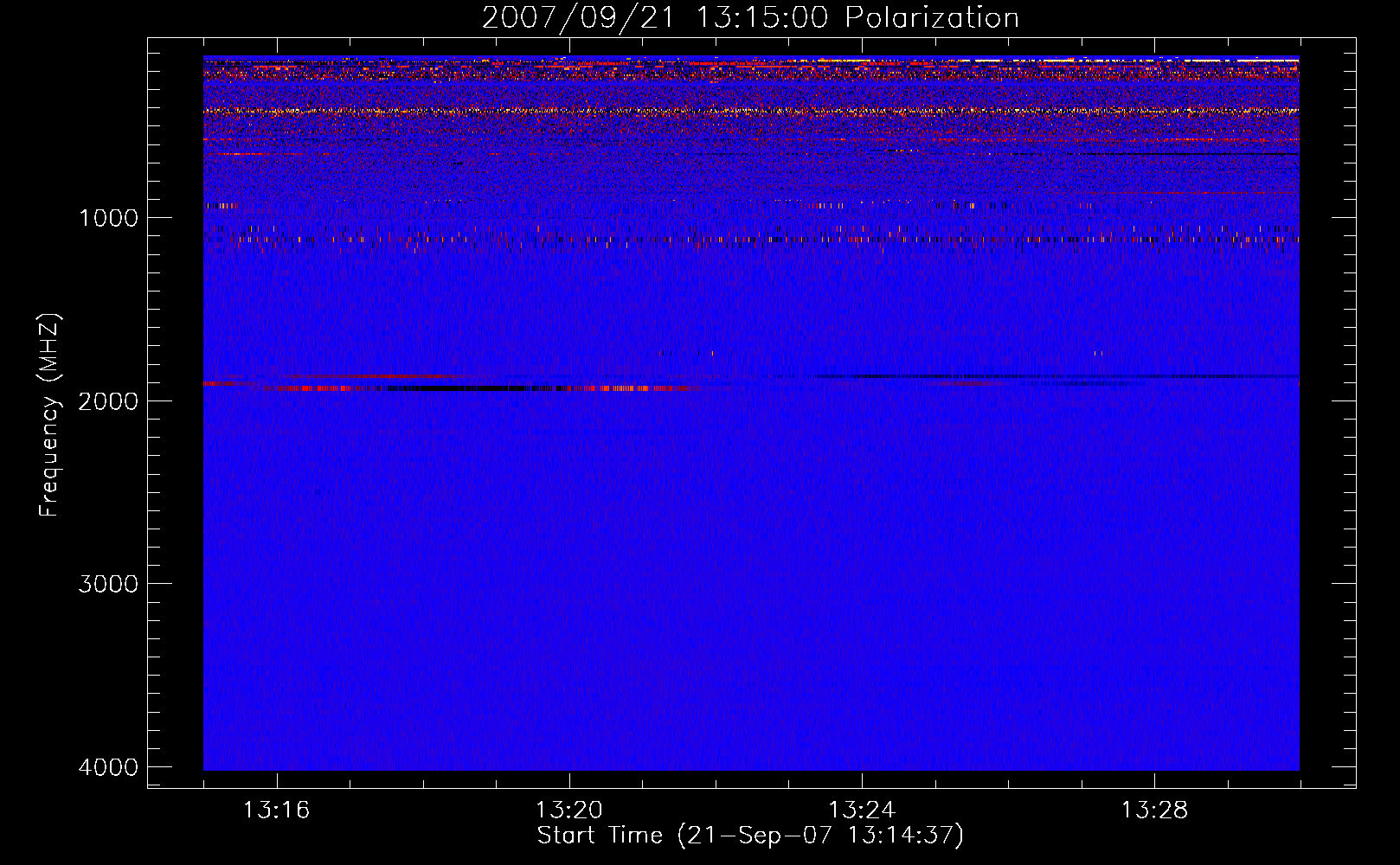Image resolution: width=1400 pixels, height=865 pixels.
Task: Click the 4000 frequency tick label
Action: (x=109, y=767)
